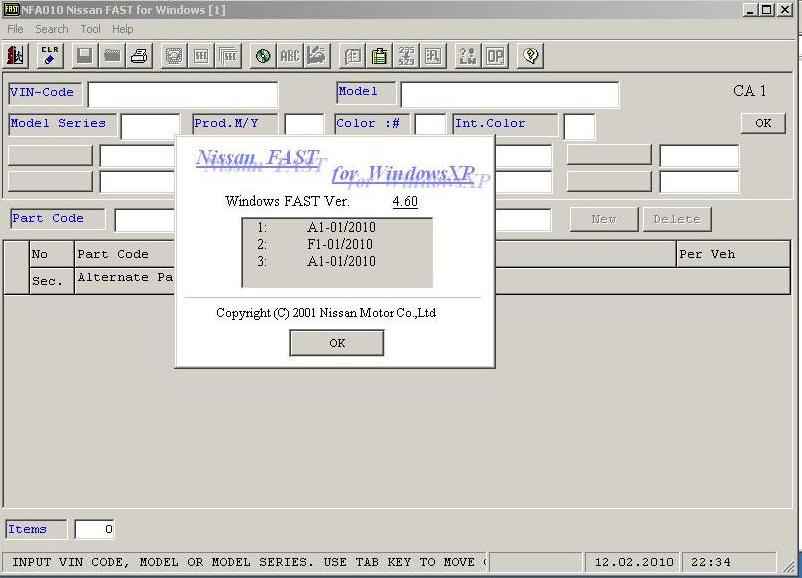Click the status bar date 12.02.2010
802x578 pixels.
(633, 562)
